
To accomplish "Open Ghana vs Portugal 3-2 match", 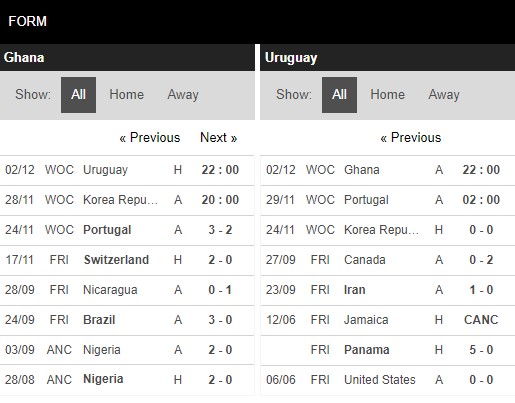I will [127, 230].
